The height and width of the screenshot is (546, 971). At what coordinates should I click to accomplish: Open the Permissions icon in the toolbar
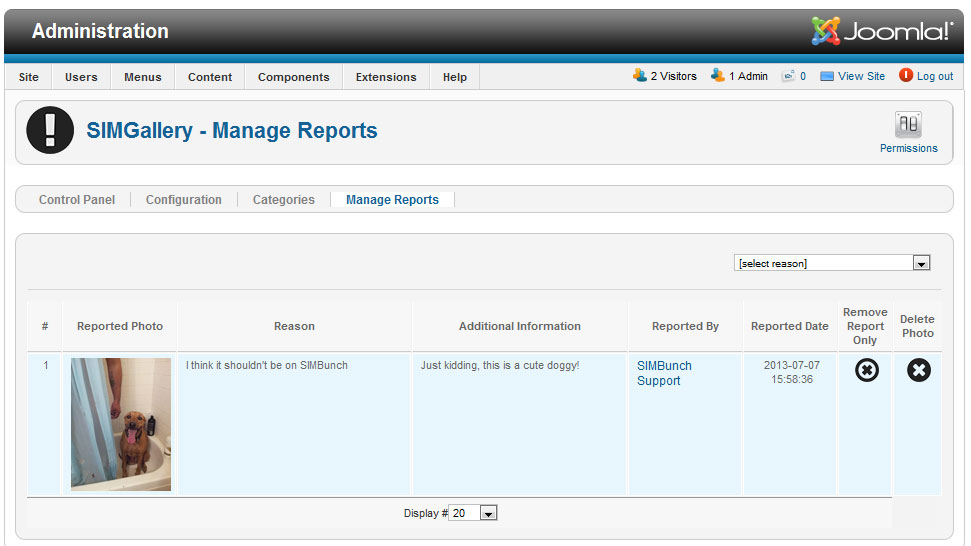908,124
